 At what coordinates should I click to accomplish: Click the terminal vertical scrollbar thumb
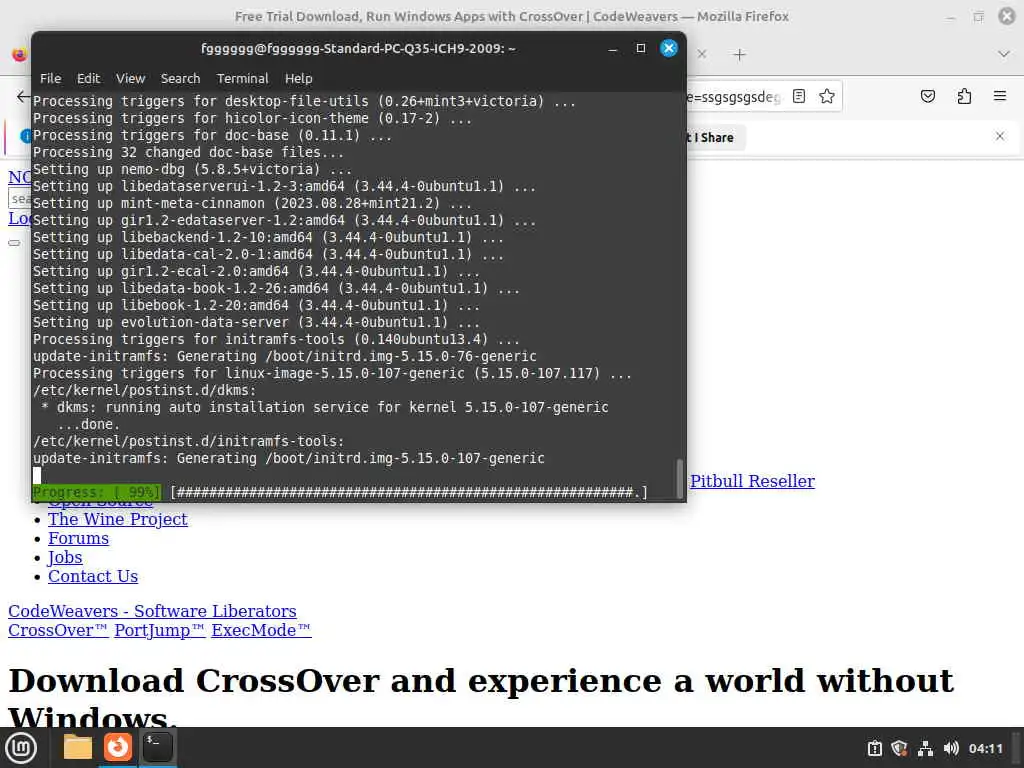tap(679, 478)
